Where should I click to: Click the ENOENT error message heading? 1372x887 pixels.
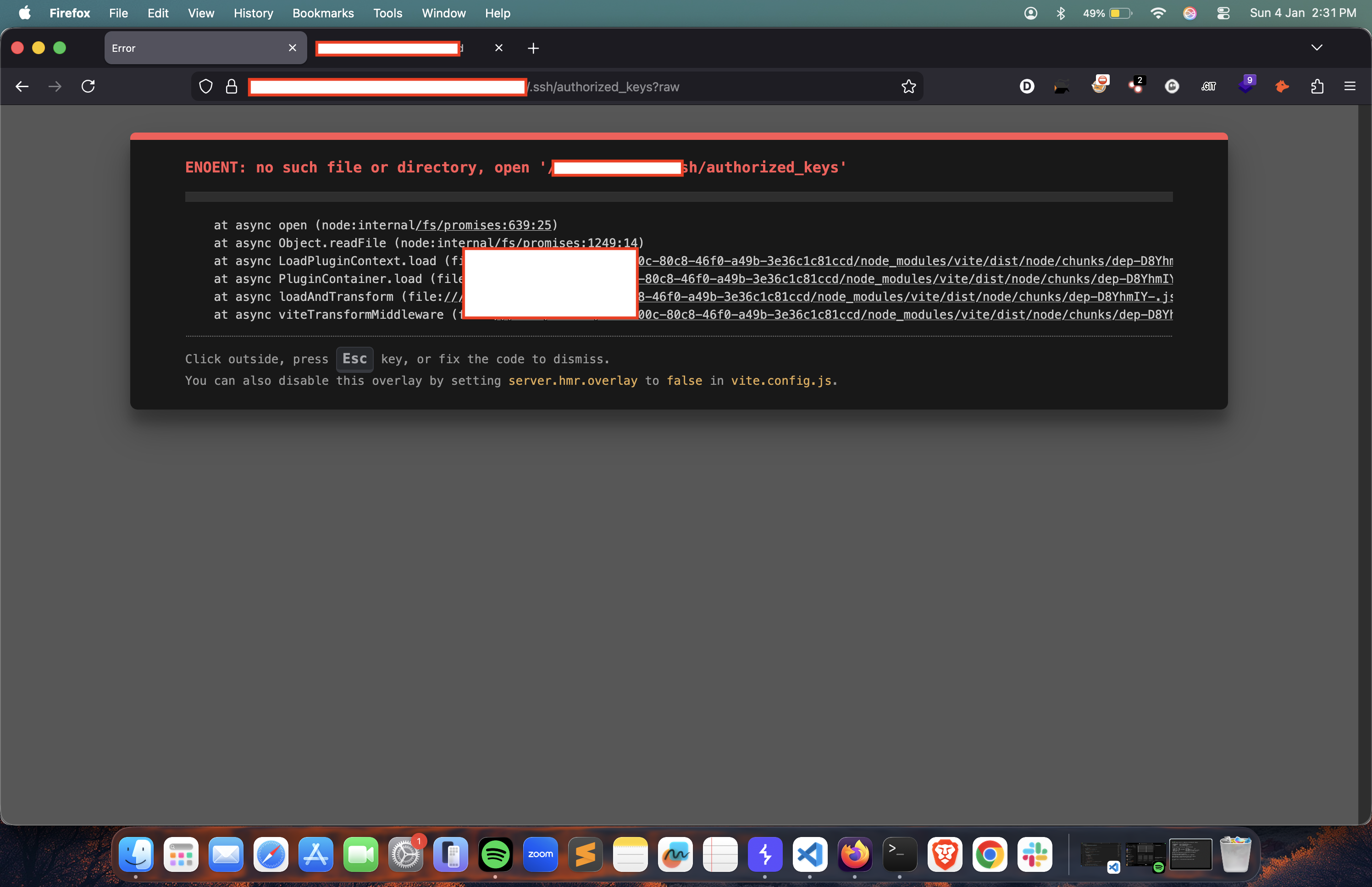pyautogui.click(x=515, y=167)
